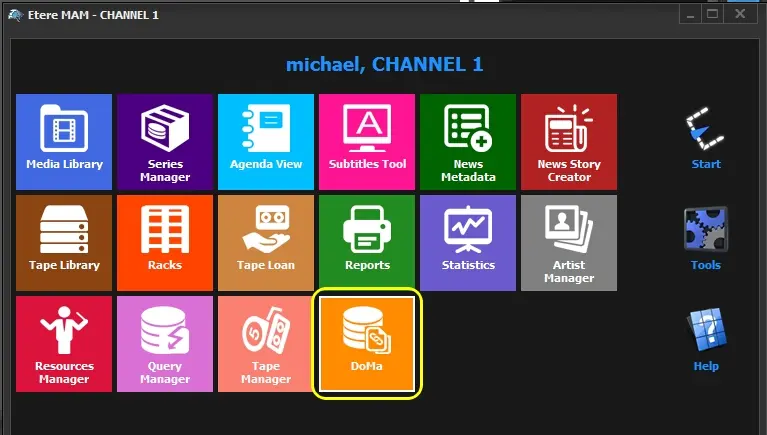Open the Media Library tile
This screenshot has height=435, width=767.
(x=64, y=141)
